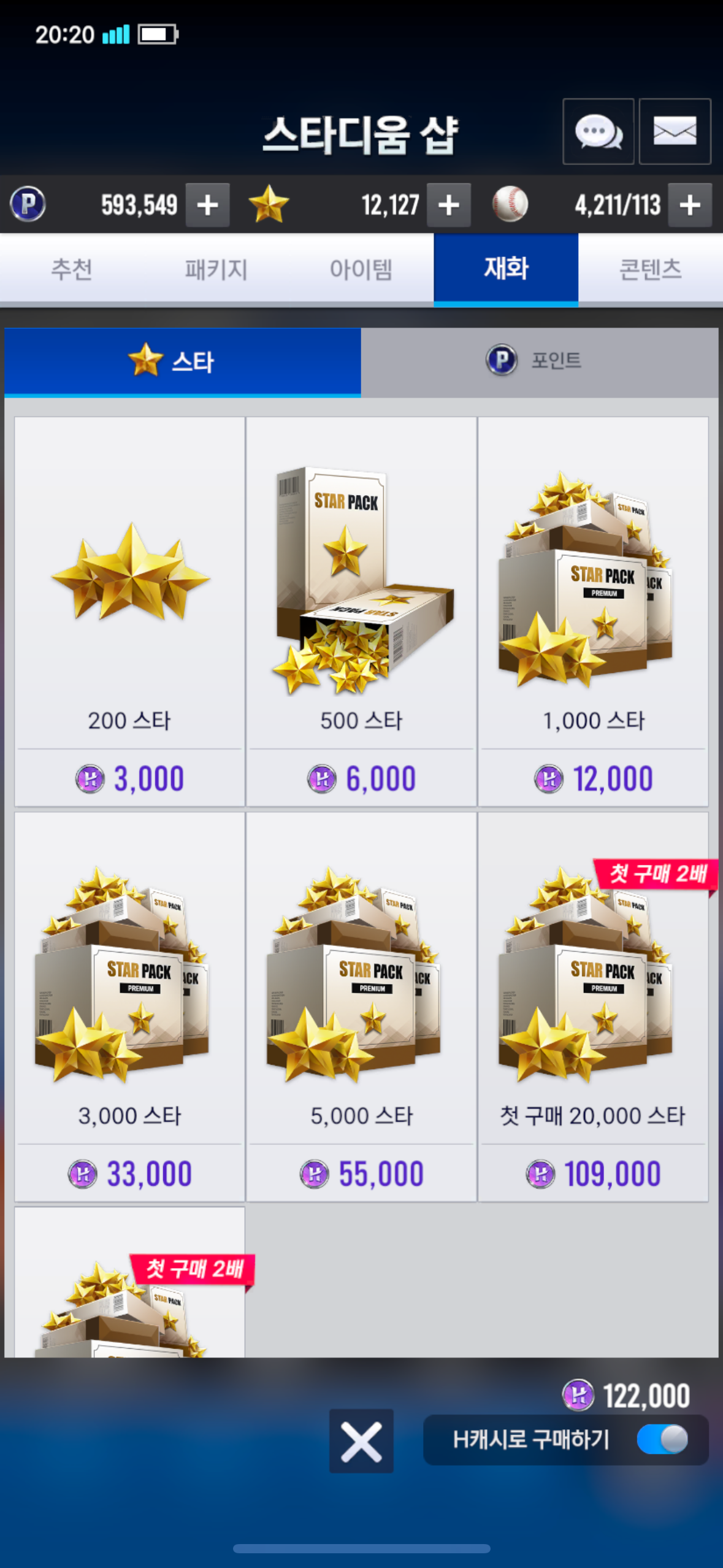Screen dimensions: 723x1568
Task: Tap the plus button next to 4,211/113 baseballs
Action: (x=690, y=205)
